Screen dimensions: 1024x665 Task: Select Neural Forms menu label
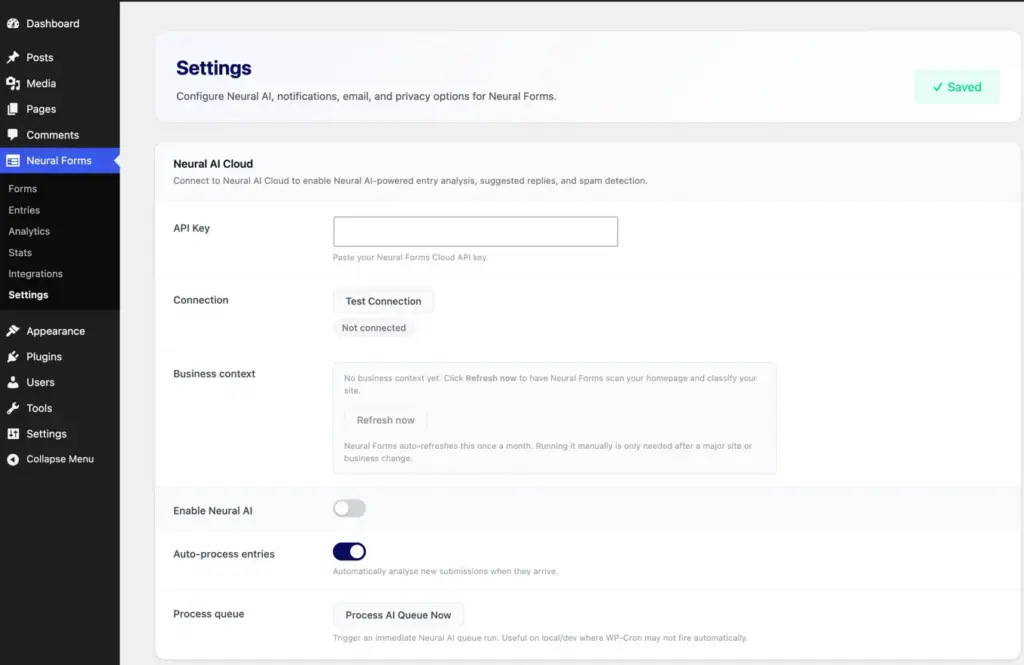click(59, 161)
